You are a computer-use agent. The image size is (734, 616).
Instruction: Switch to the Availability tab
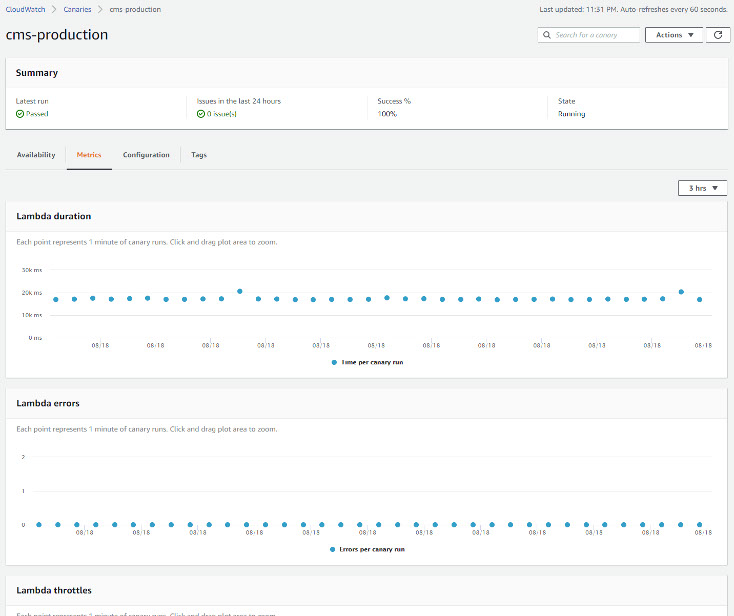[36, 155]
